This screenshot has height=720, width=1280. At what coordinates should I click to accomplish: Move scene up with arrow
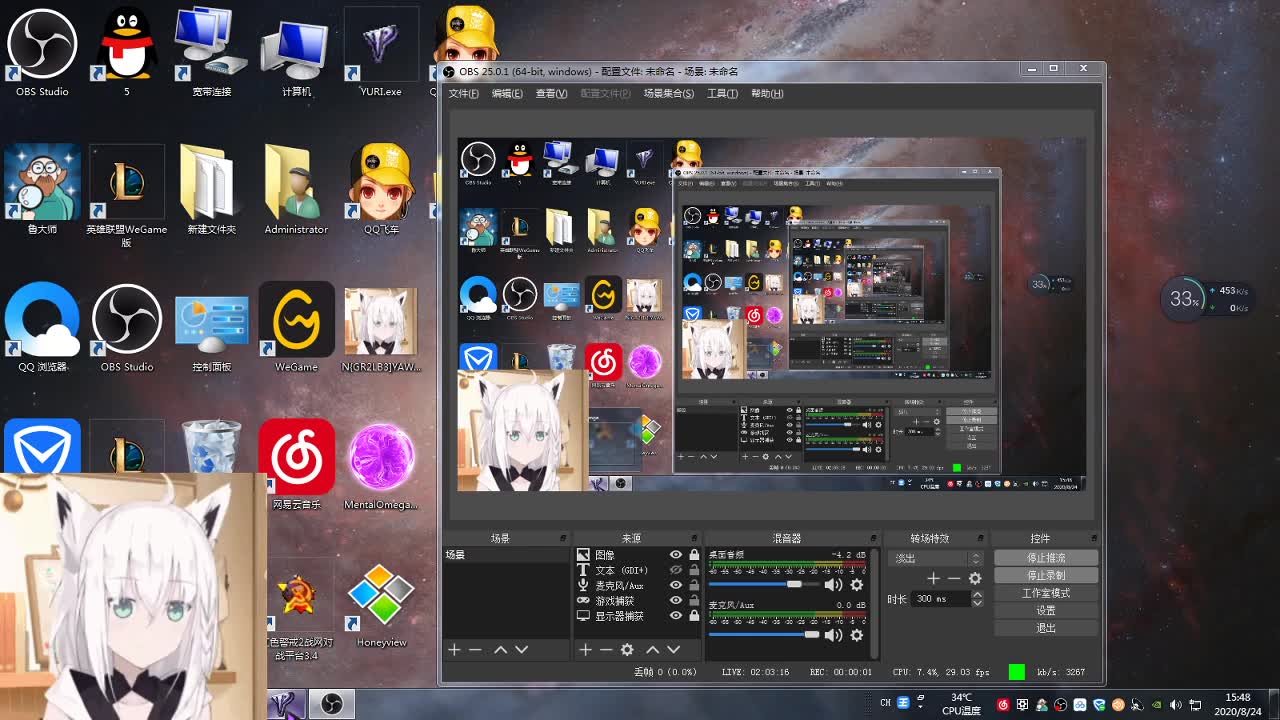[x=500, y=650]
